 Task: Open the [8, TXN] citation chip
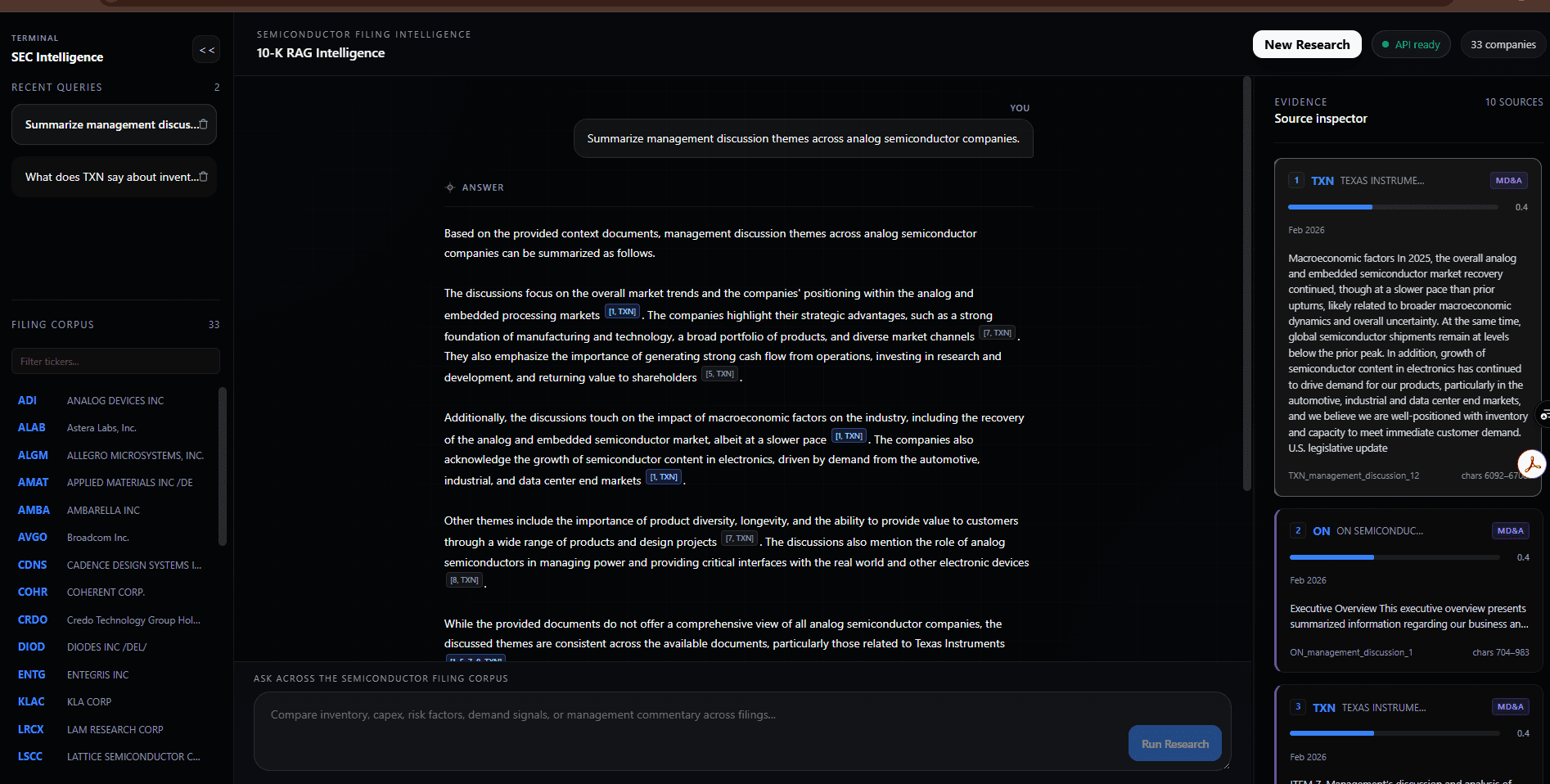[x=465, y=580]
